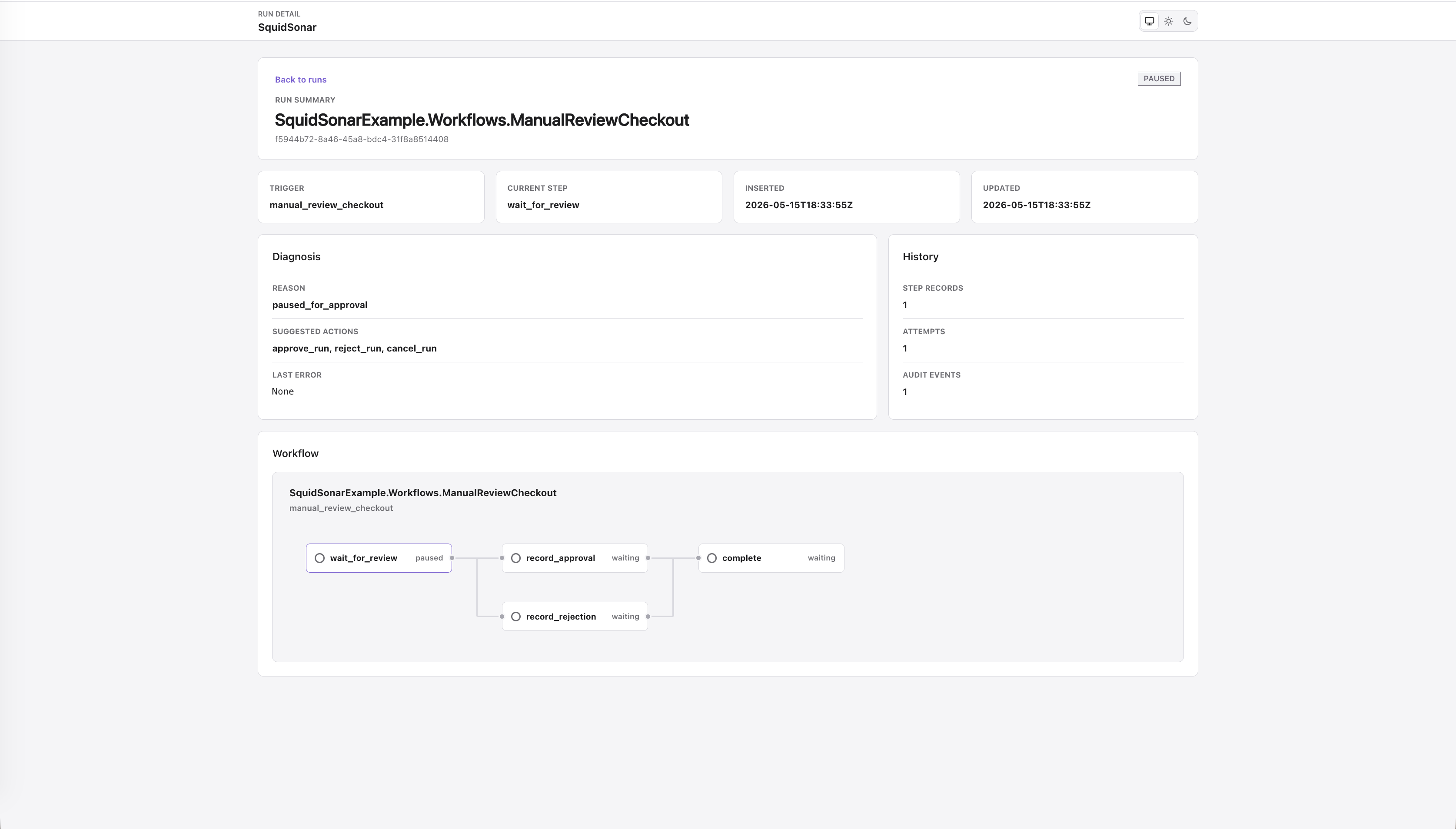Click the RUN DETAIL header label
Image resolution: width=1456 pixels, height=829 pixels.
pyautogui.click(x=279, y=14)
